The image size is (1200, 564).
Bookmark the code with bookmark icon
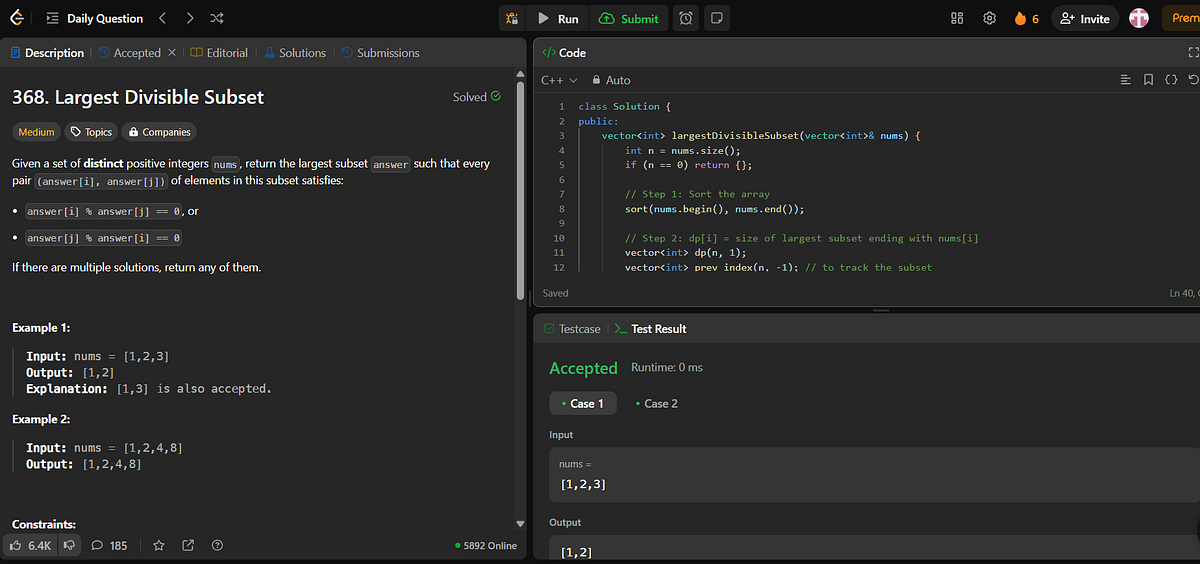click(1148, 80)
